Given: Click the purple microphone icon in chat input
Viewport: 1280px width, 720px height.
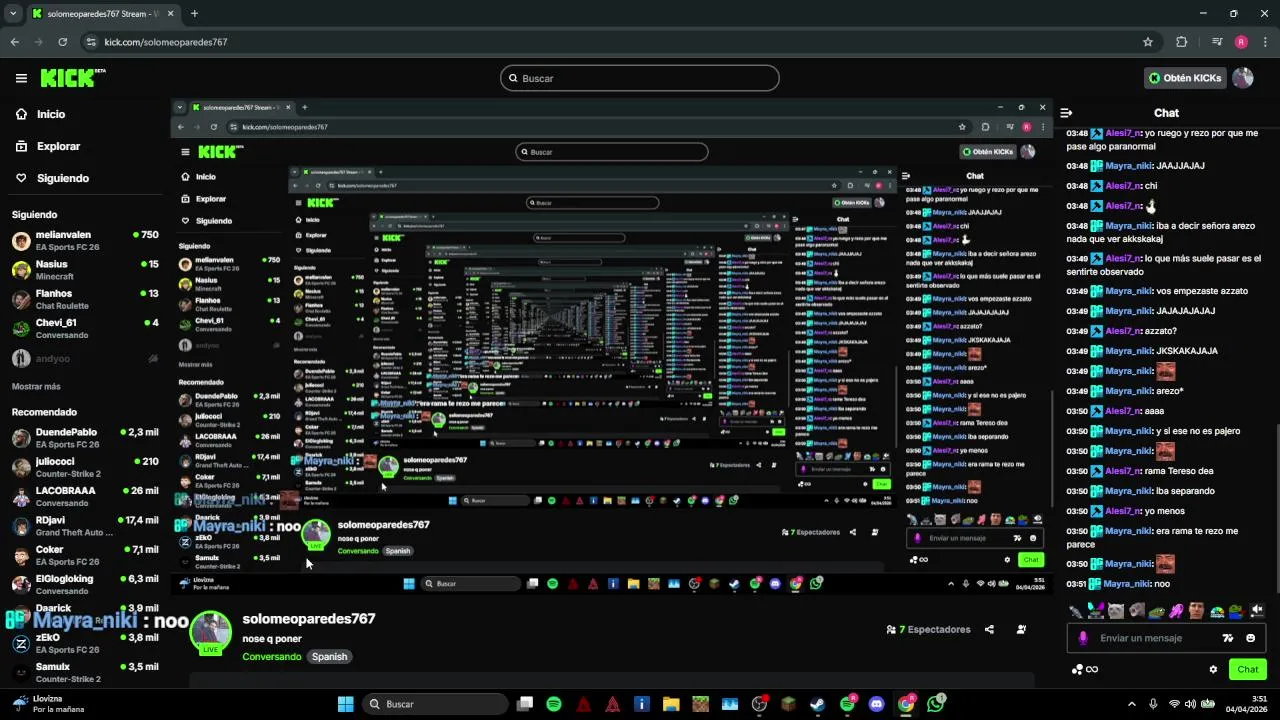Looking at the screenshot, I should [1083, 638].
